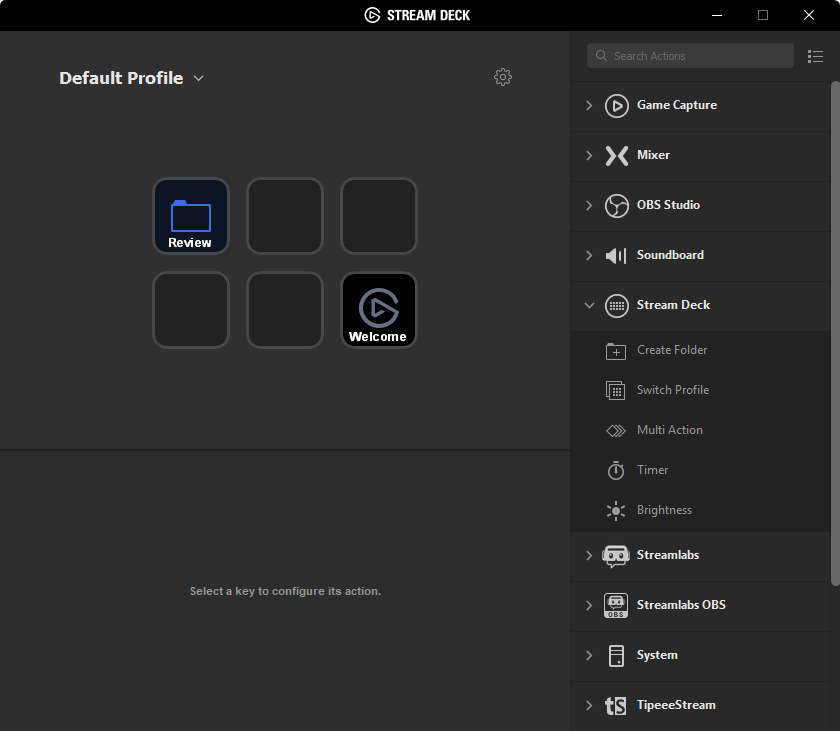Click the Streamlabs OBS icon
Screen dimensions: 840x731
616,606
